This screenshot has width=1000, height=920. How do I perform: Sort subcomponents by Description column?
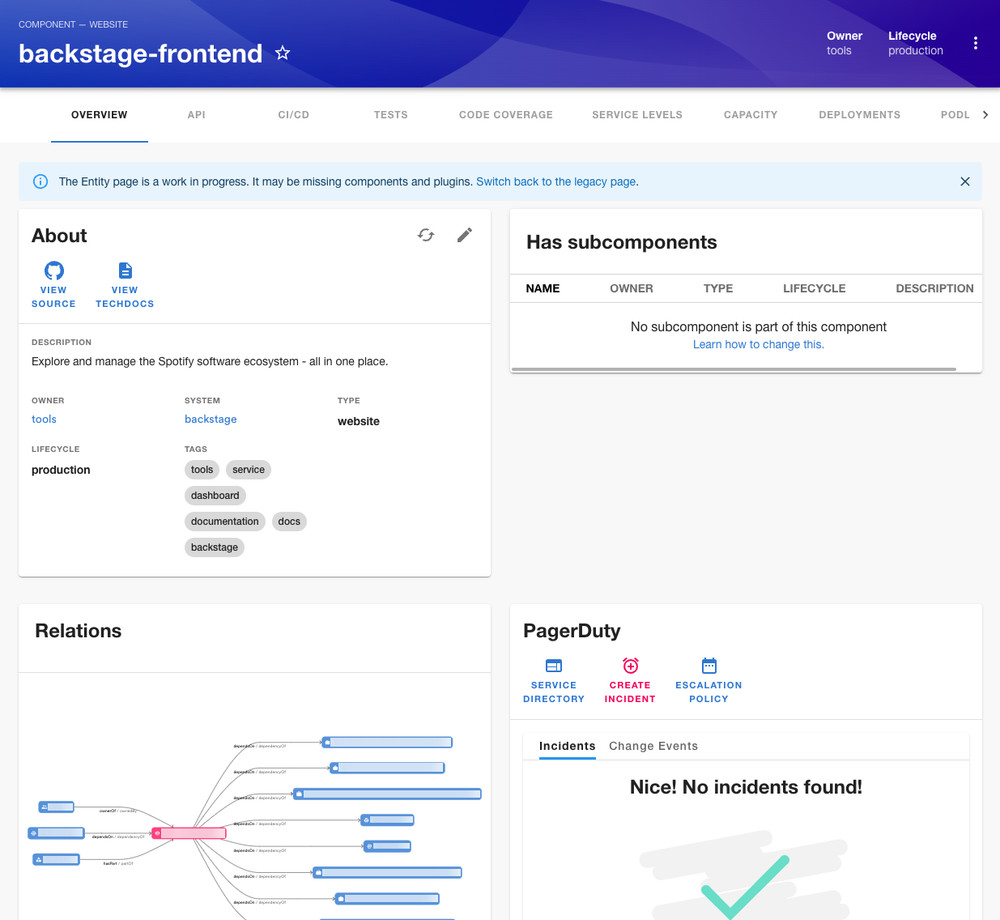(934, 288)
